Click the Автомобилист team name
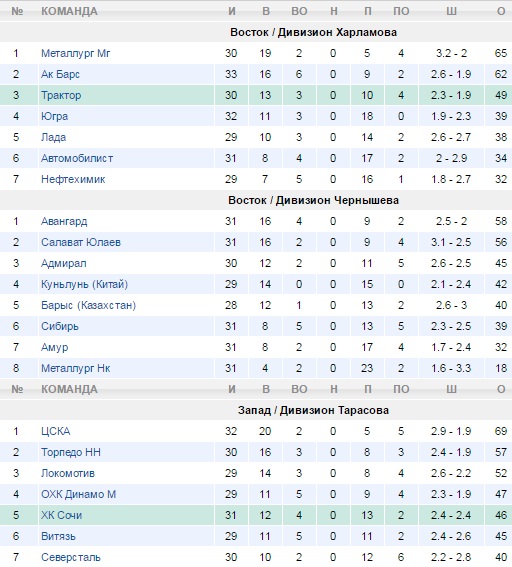The height and width of the screenshot is (567, 512). pos(77,158)
